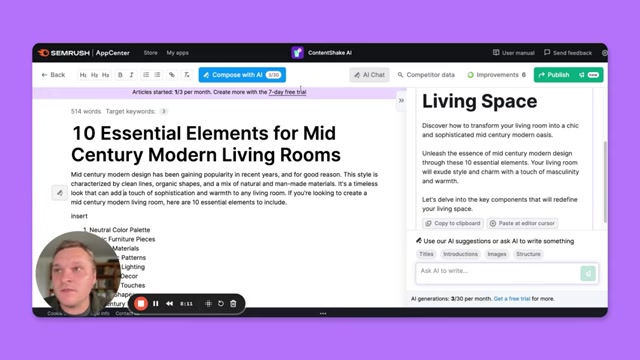Focus the Ask AI to write field

tap(498, 273)
